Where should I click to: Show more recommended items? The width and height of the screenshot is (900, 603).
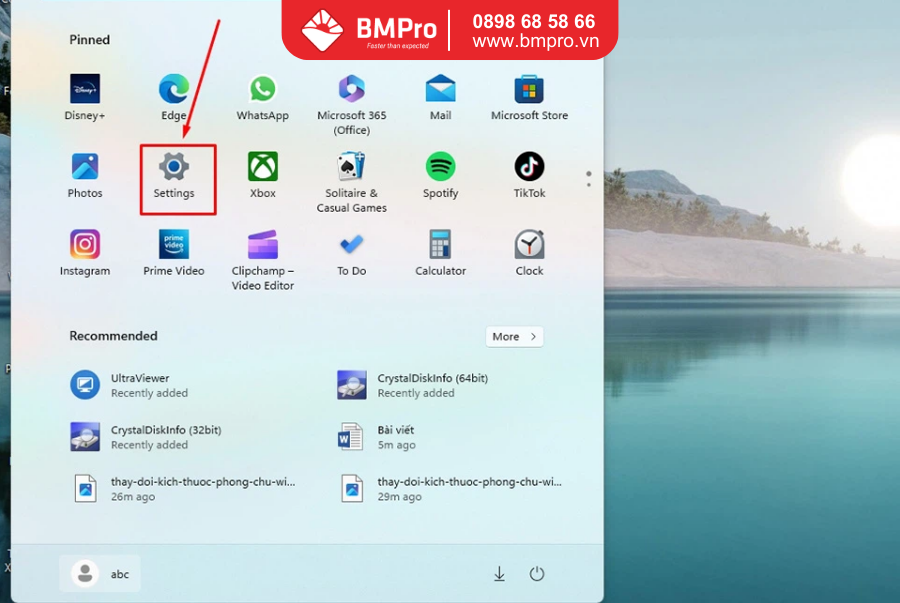(x=514, y=337)
